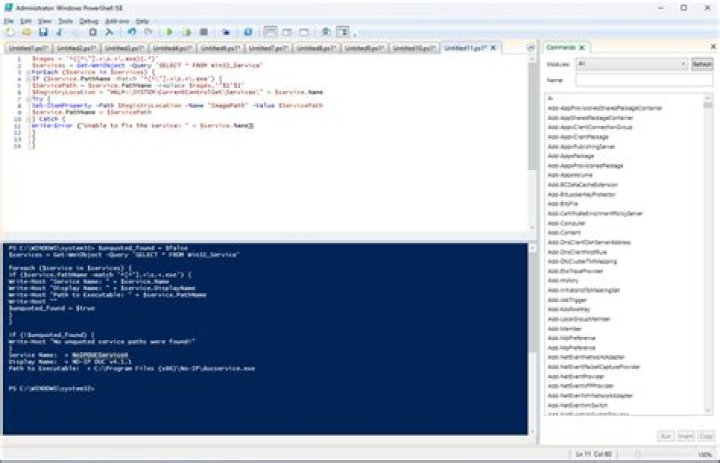Open the File menu
720x463 pixels.
[9, 21]
